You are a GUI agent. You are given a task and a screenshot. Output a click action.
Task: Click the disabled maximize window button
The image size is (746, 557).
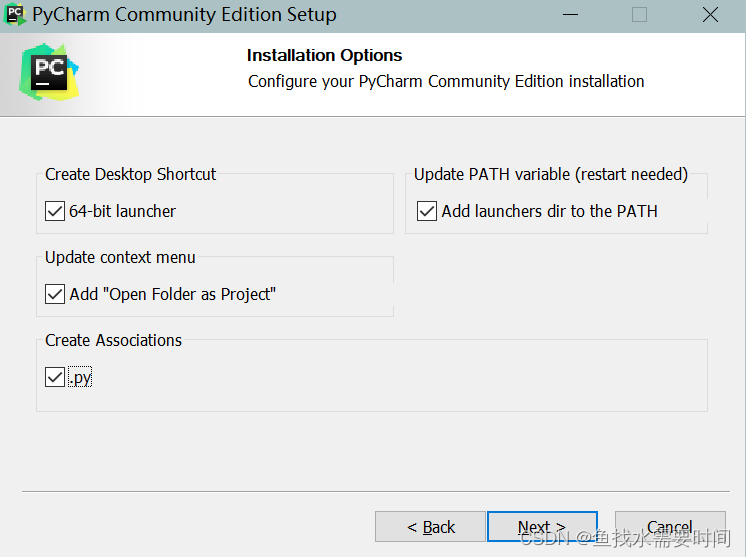(639, 15)
